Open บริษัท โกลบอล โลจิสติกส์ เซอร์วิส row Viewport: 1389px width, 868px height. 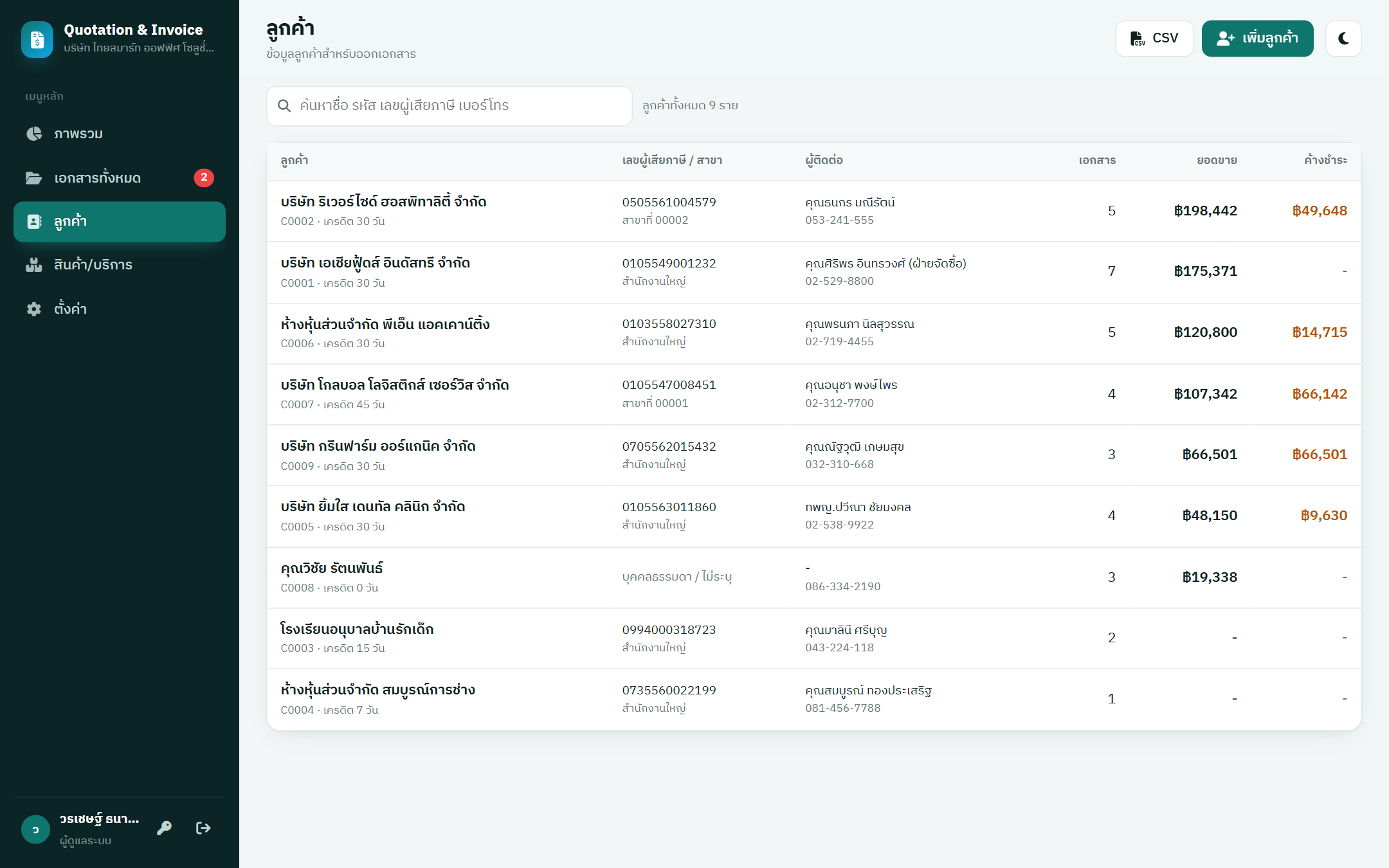[814, 394]
